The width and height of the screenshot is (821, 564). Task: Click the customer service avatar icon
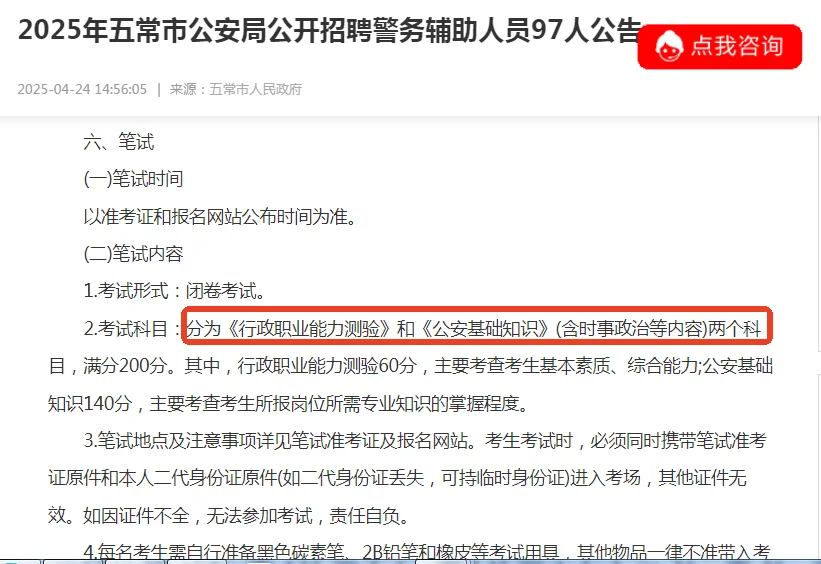click(x=669, y=46)
